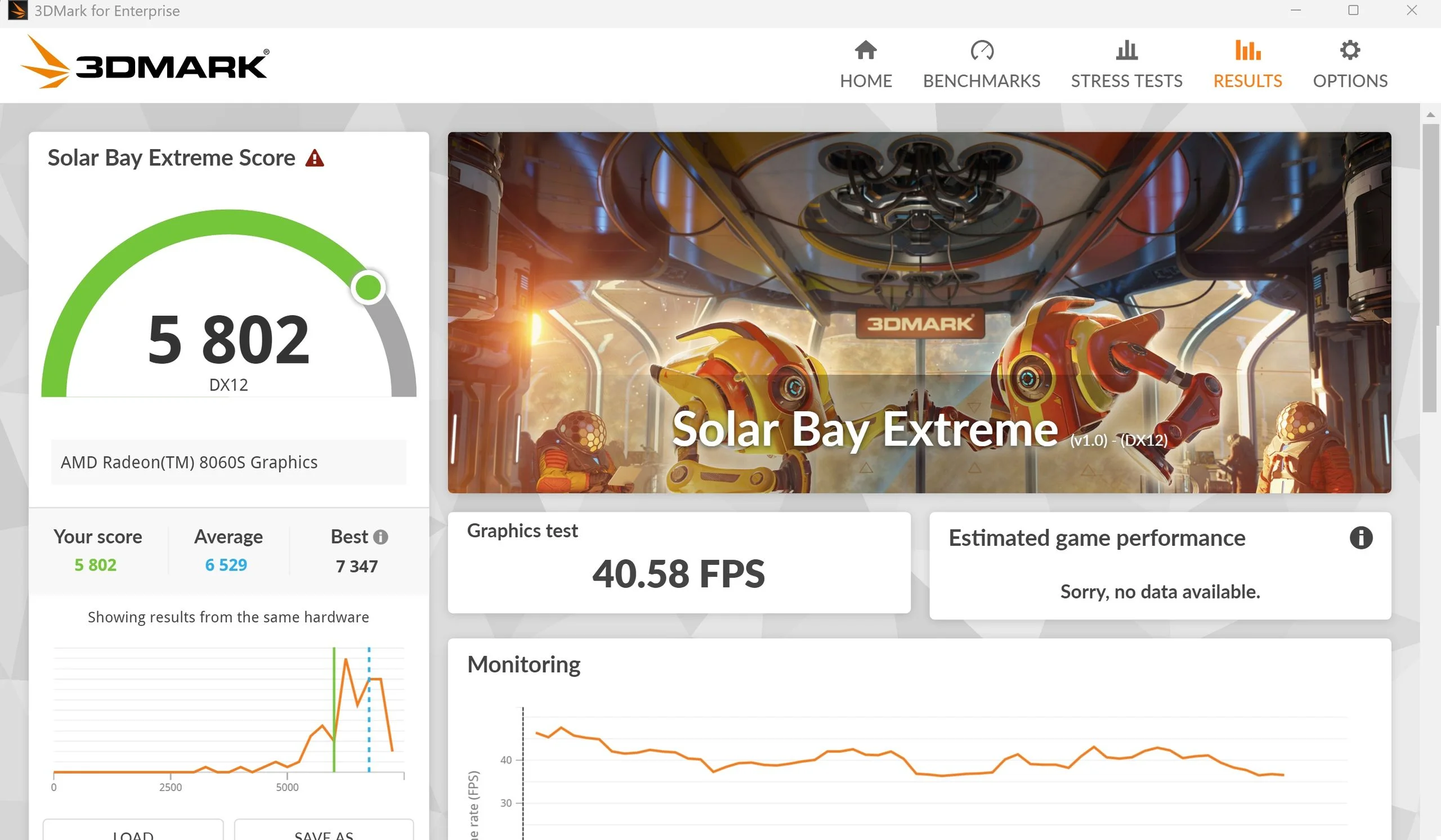
Task: Click the blue dashed average marker in histogram
Action: (369, 715)
